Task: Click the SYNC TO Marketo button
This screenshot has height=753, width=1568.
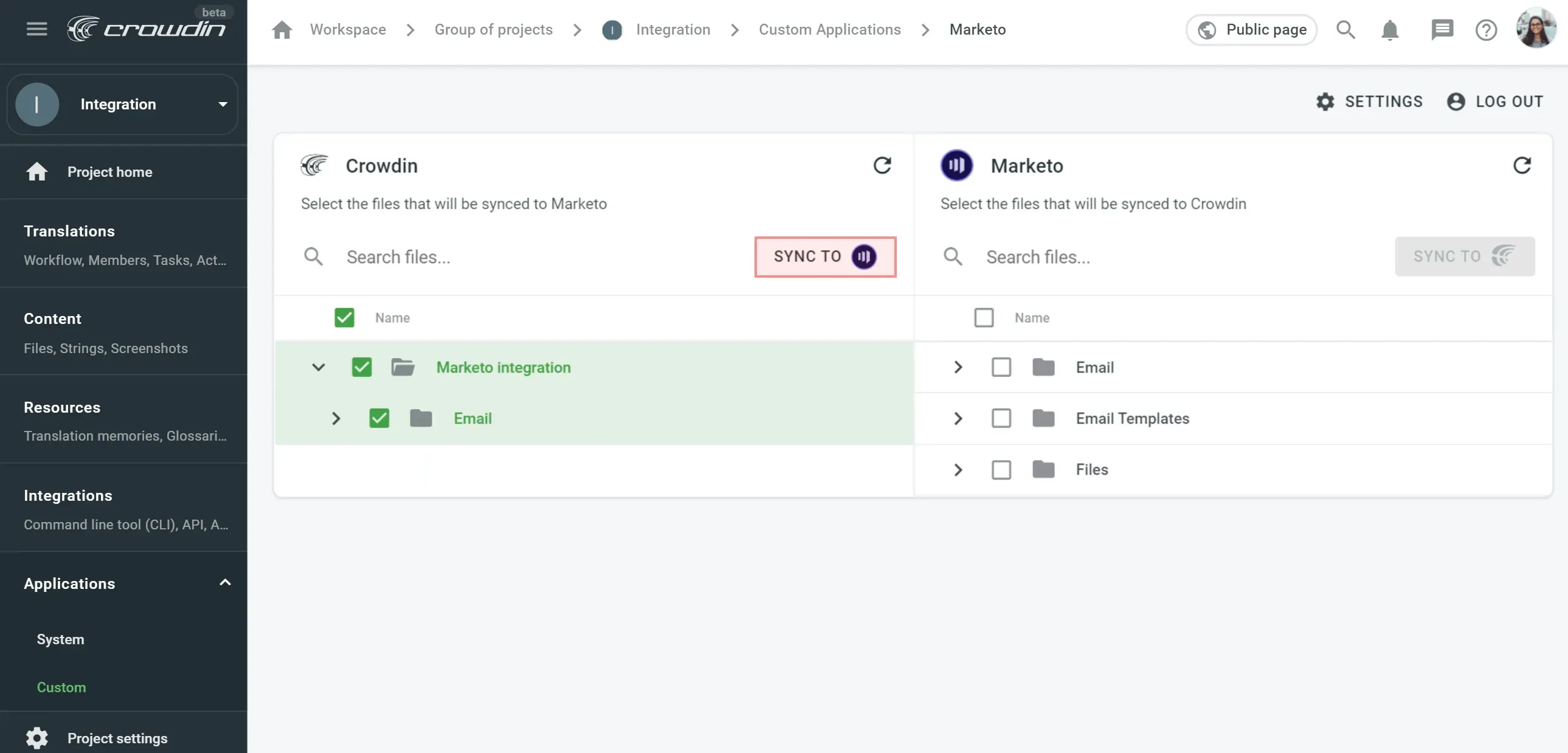Action: (x=825, y=256)
